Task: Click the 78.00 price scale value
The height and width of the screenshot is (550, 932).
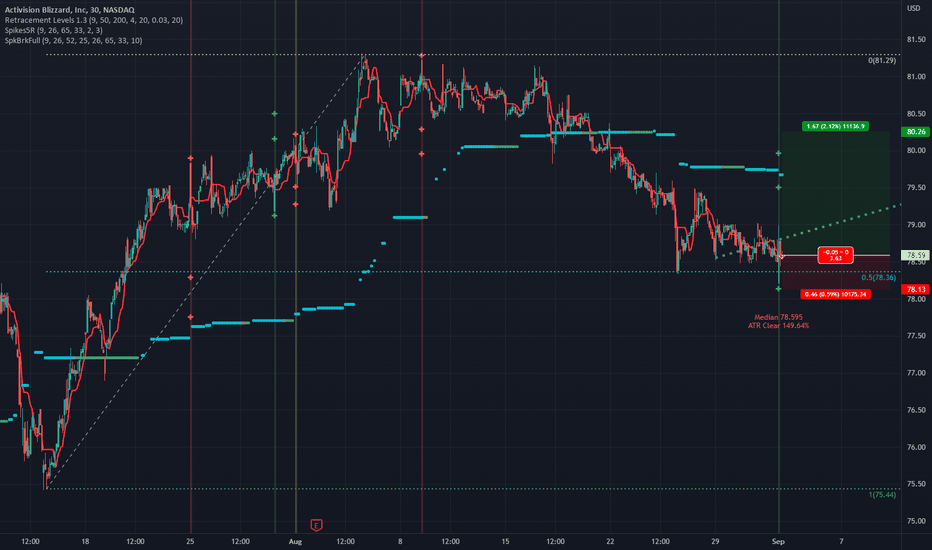Action: (x=916, y=299)
